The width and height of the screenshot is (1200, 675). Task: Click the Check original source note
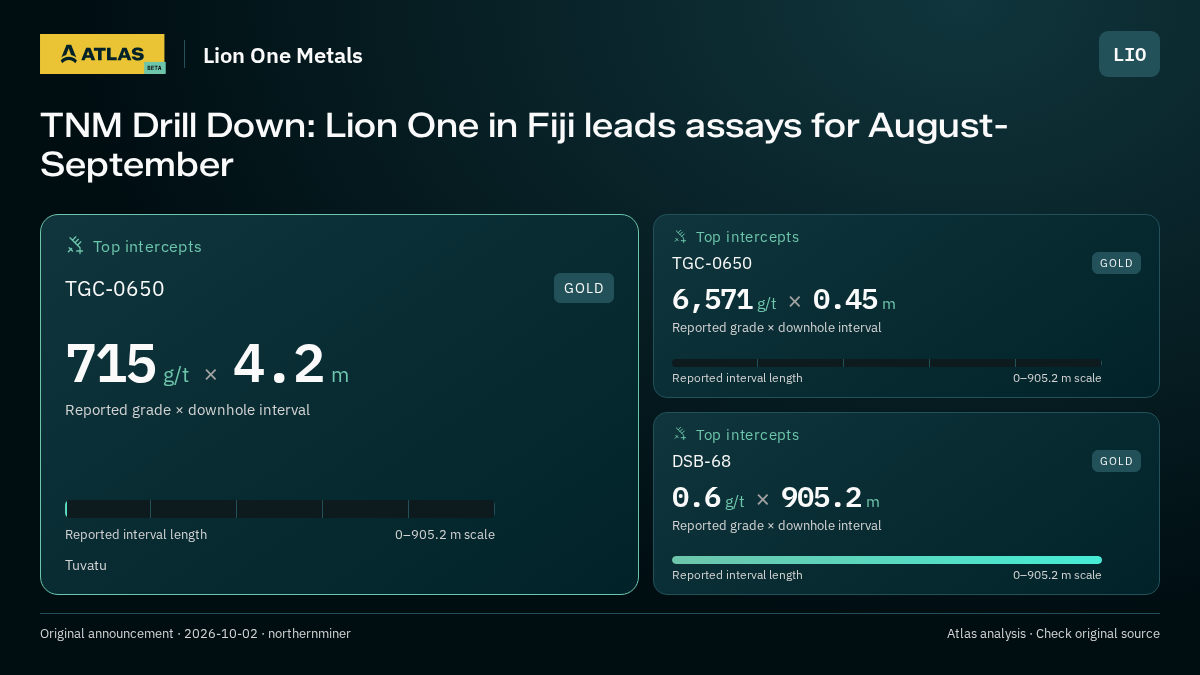click(x=1097, y=633)
